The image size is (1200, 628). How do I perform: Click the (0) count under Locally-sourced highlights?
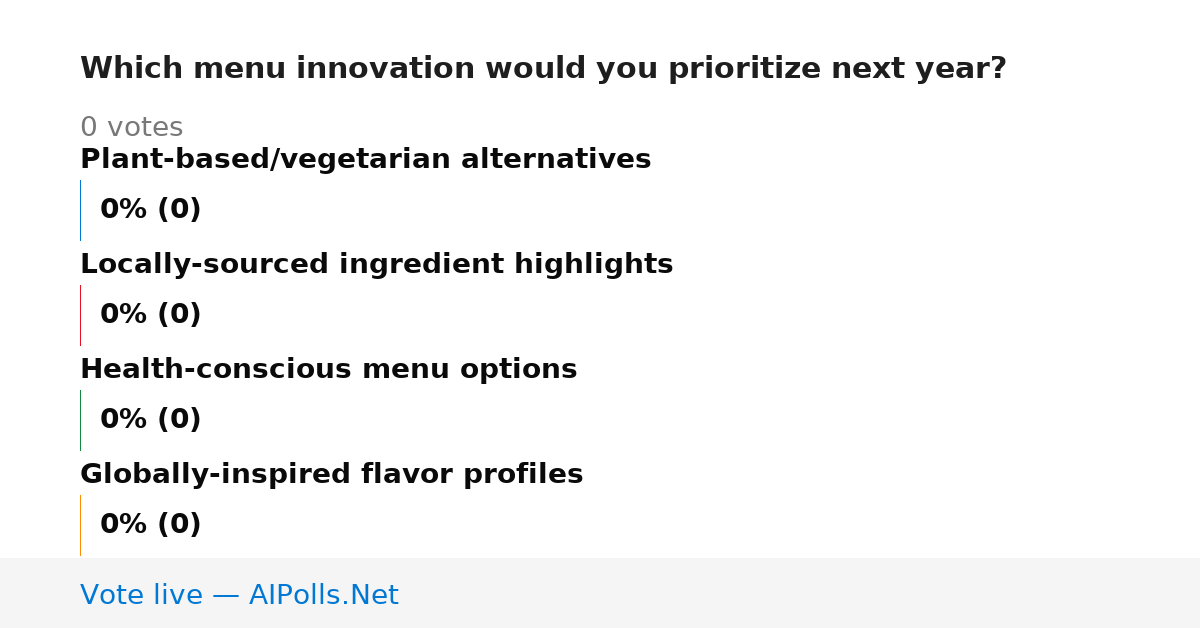[179, 315]
